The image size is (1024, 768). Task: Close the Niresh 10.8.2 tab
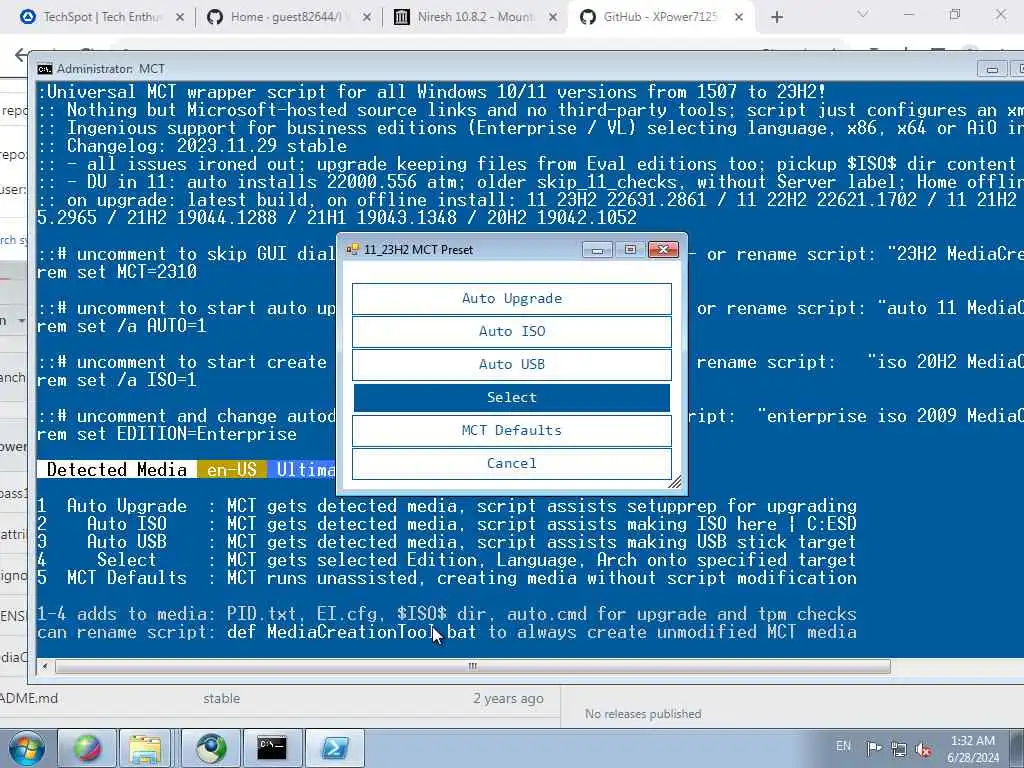[x=553, y=18]
